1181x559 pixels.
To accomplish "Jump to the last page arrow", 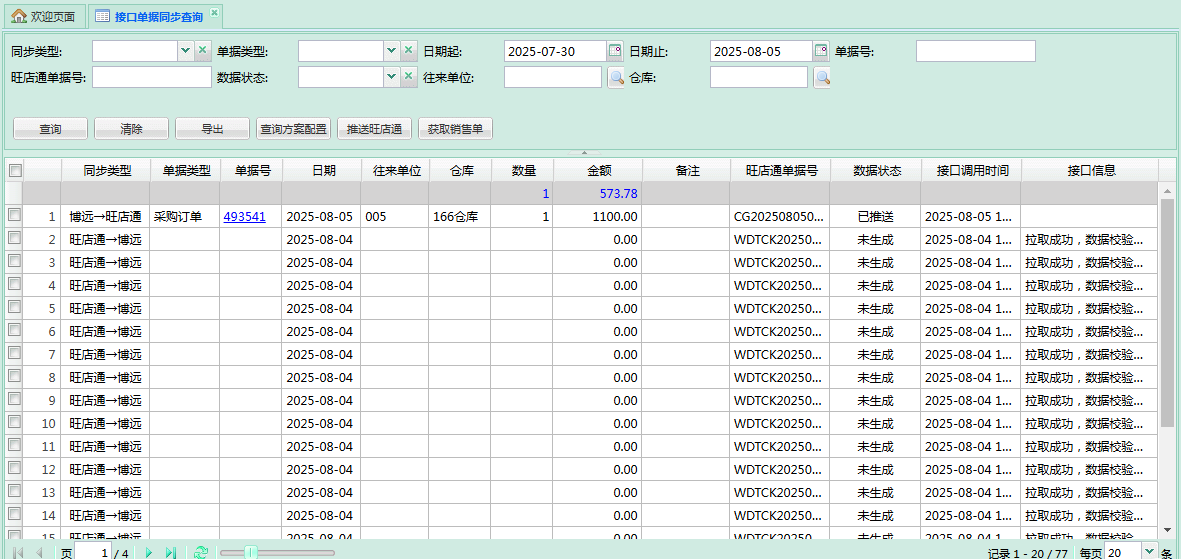I will (x=170, y=552).
